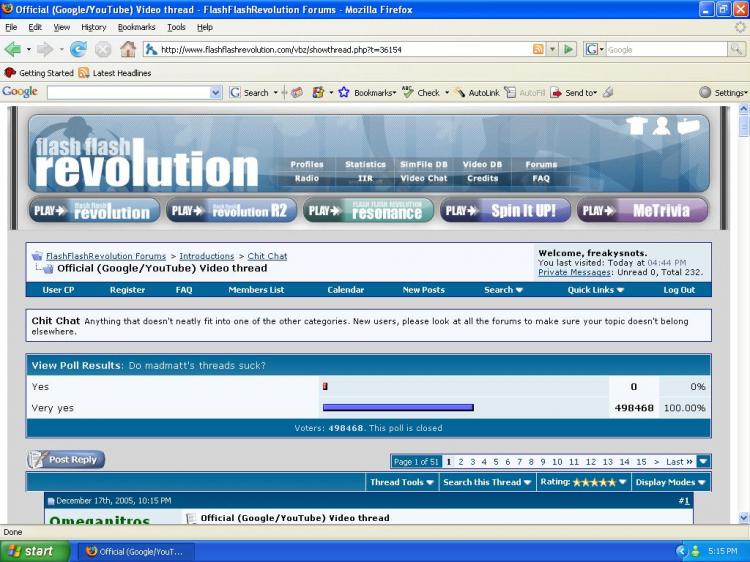Open the View menu
The height and width of the screenshot is (562, 750).
(x=61, y=27)
